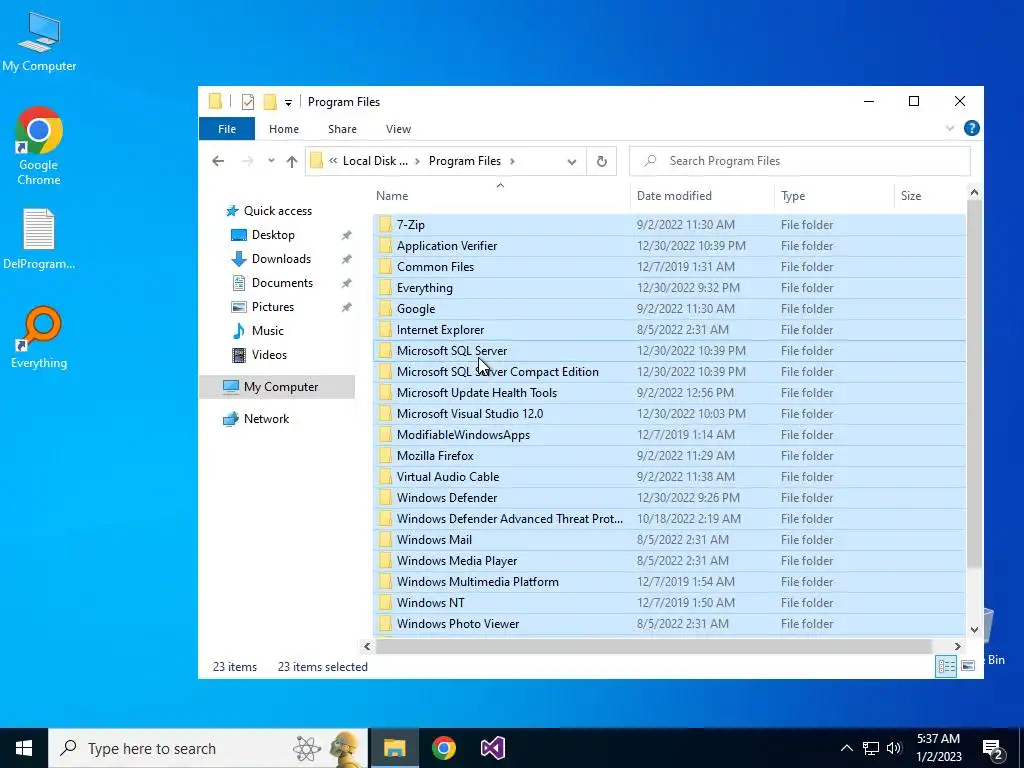Open the Windows Start menu

tap(24, 748)
